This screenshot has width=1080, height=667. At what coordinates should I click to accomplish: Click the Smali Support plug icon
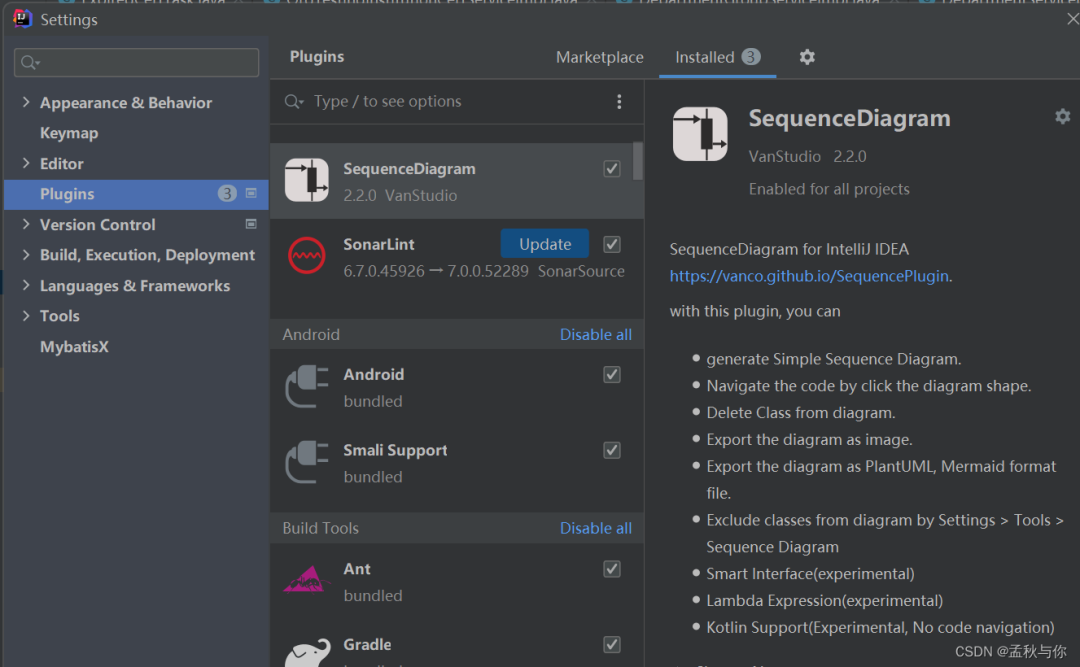[307, 462]
